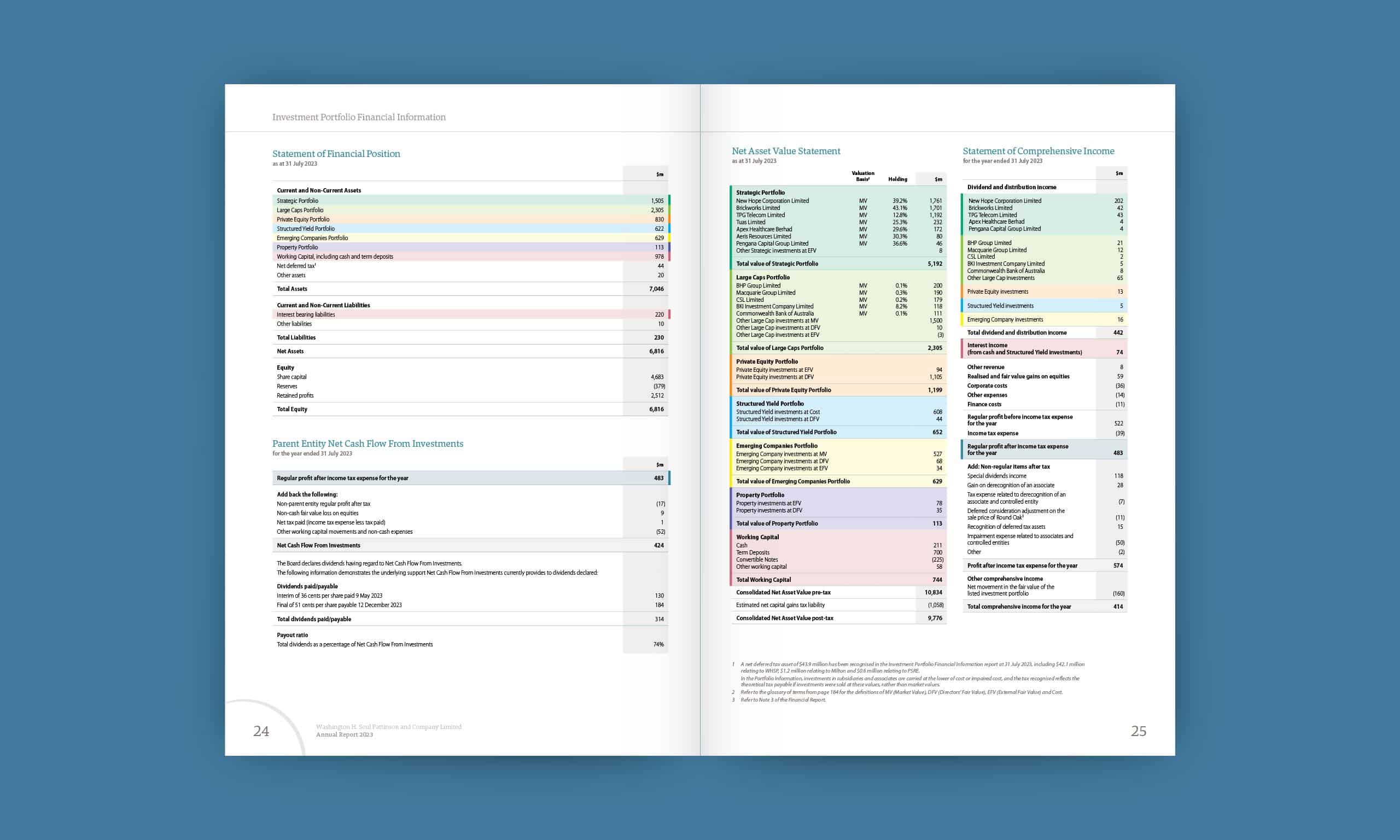Click 'Total value of Strategic Portfolio' row
The image size is (1400, 840).
(x=839, y=263)
